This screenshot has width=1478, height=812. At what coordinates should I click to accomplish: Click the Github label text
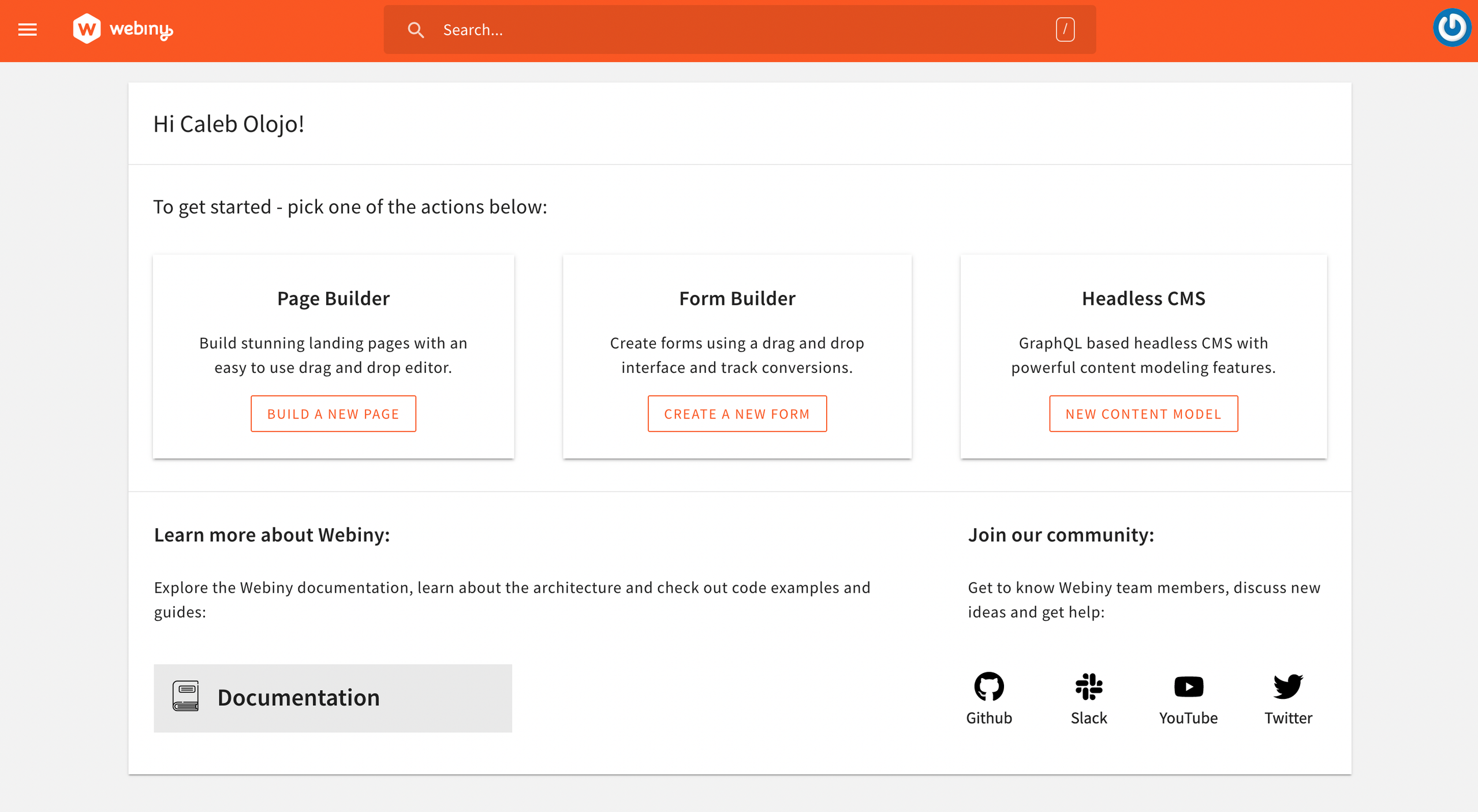(989, 718)
